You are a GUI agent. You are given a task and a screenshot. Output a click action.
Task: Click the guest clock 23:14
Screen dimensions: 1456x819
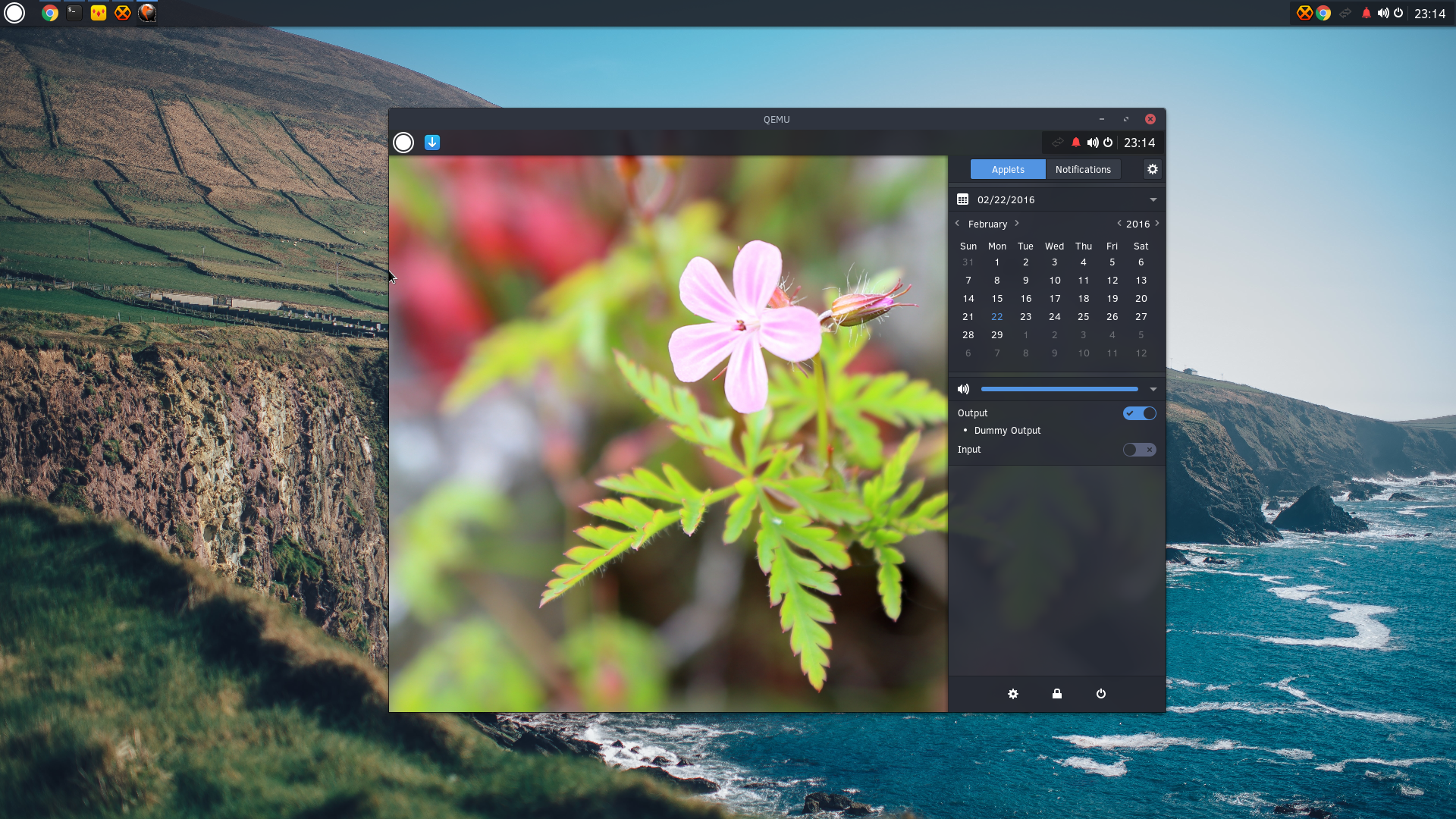tap(1139, 143)
